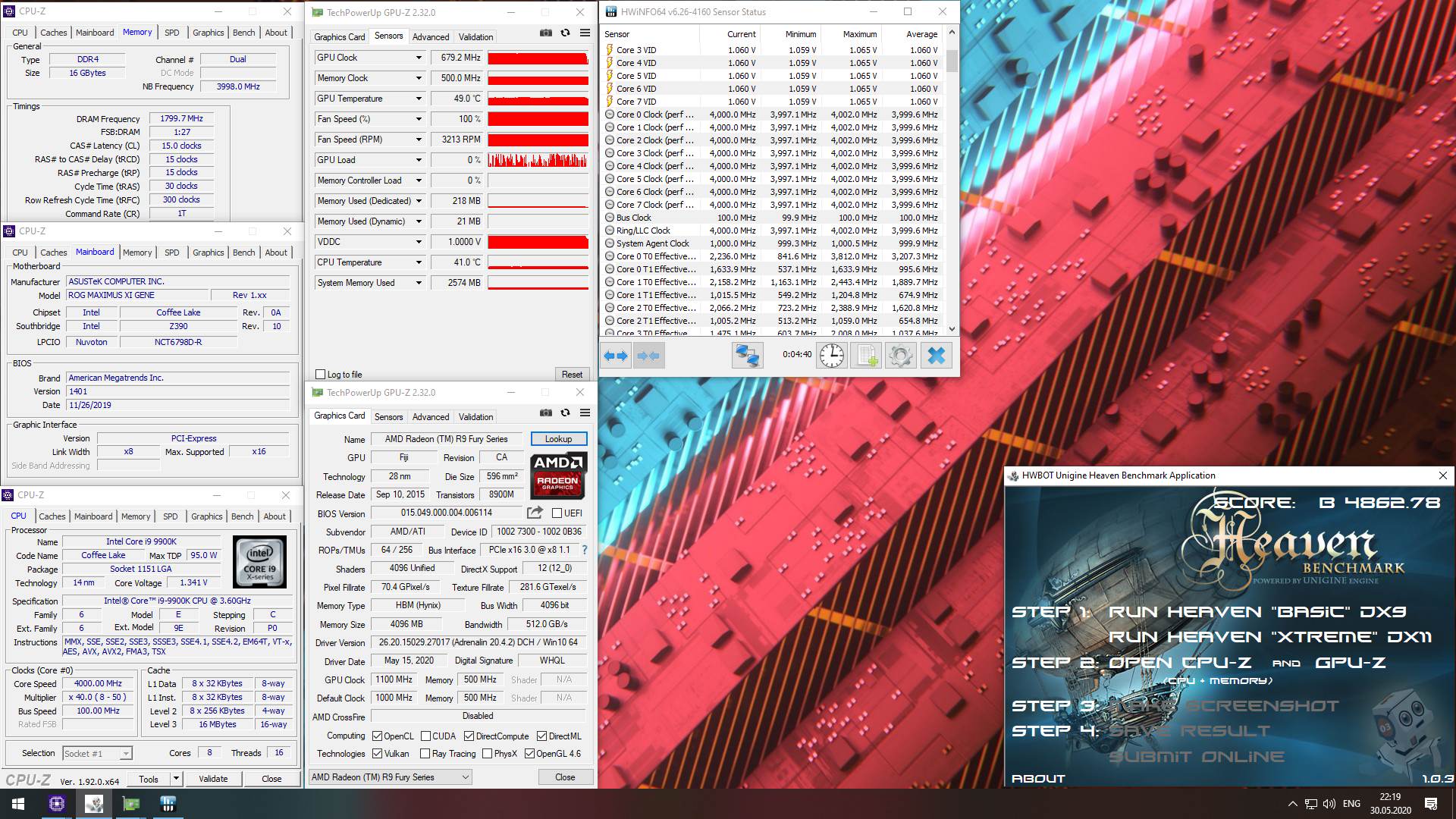Open Caches tab in Mainboard CPU-Z window
Viewport: 1456px width, 819px height.
point(53,253)
